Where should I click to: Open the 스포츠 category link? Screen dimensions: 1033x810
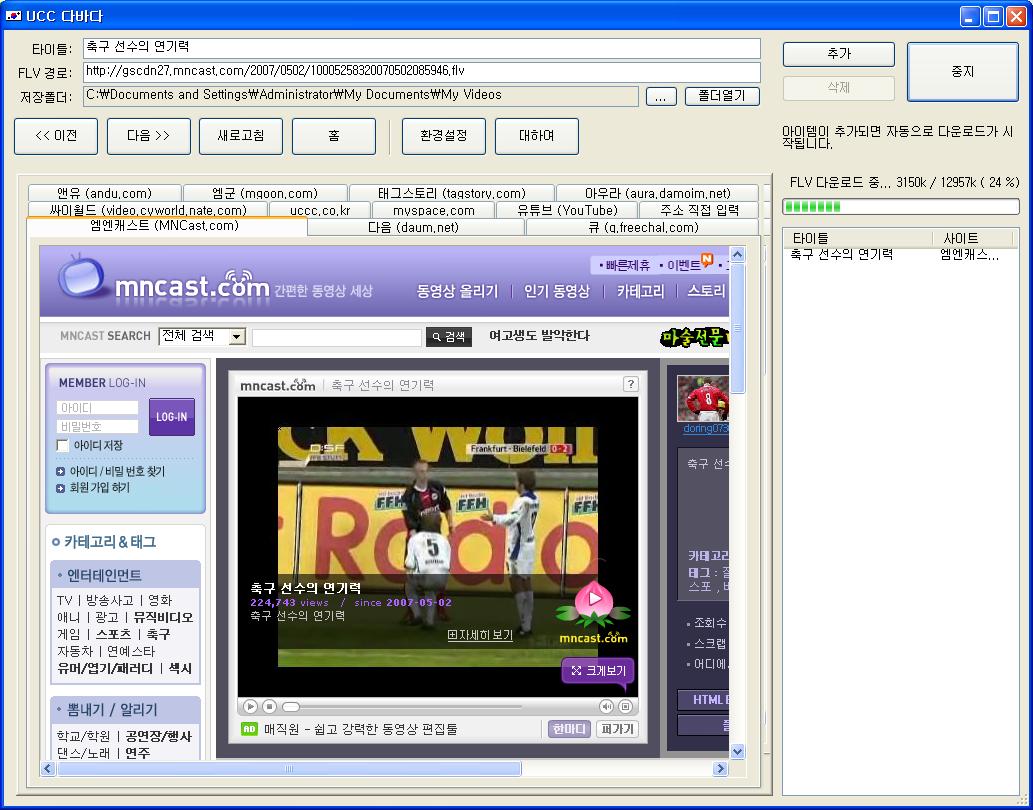(x=113, y=635)
